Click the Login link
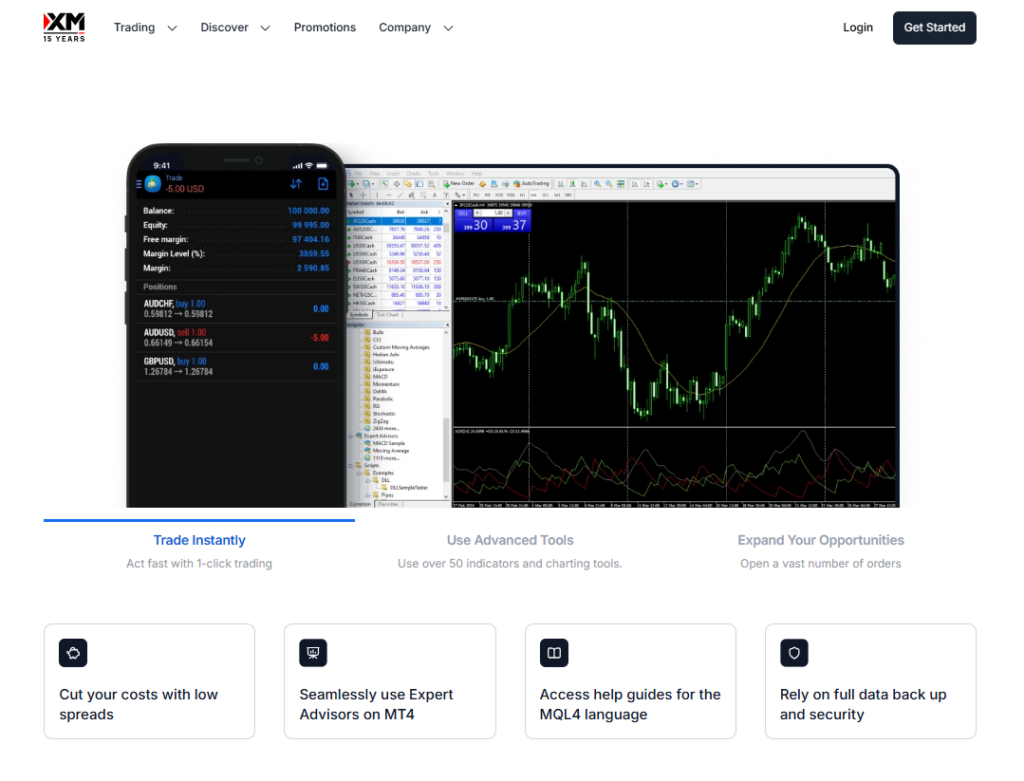 [857, 27]
